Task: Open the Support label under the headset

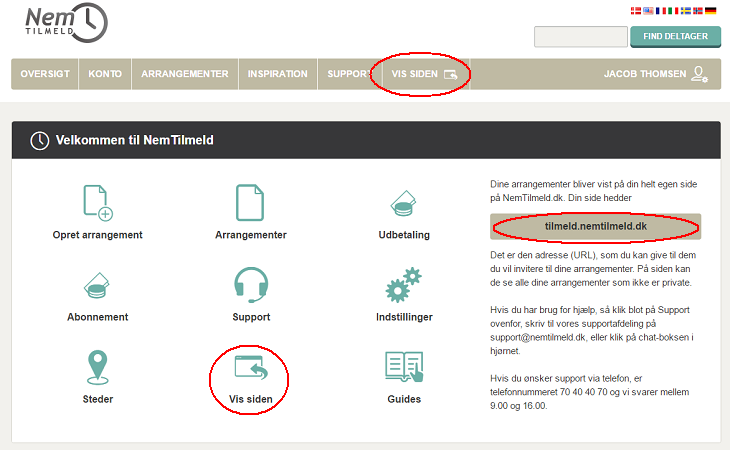Action: click(x=251, y=317)
